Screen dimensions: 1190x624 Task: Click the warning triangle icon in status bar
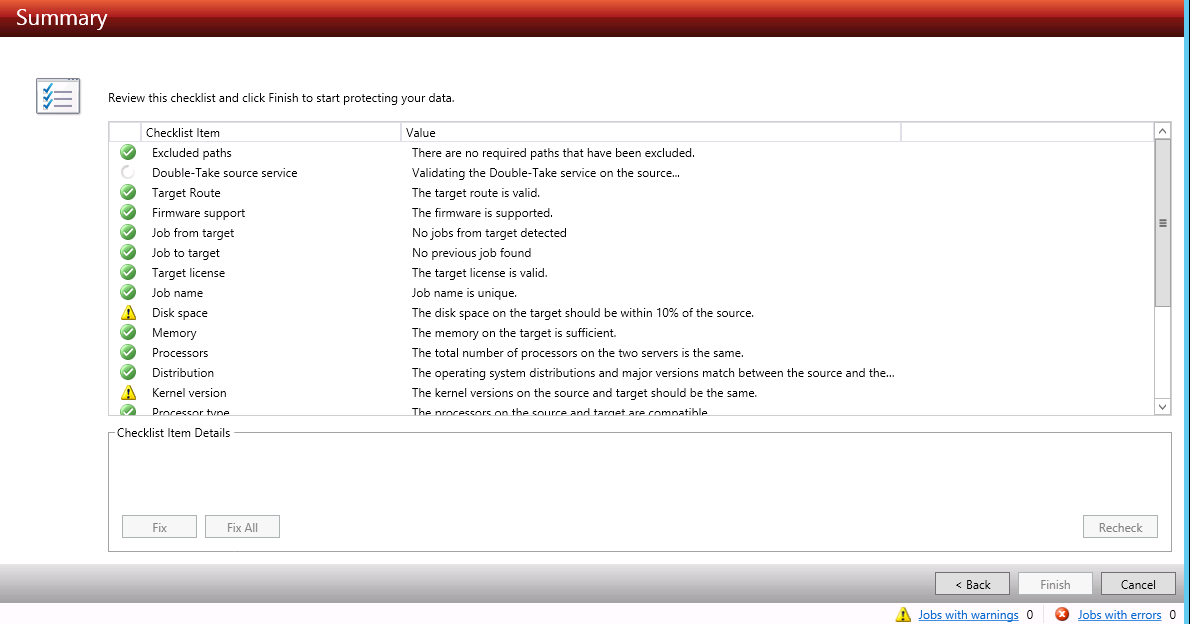tap(903, 615)
